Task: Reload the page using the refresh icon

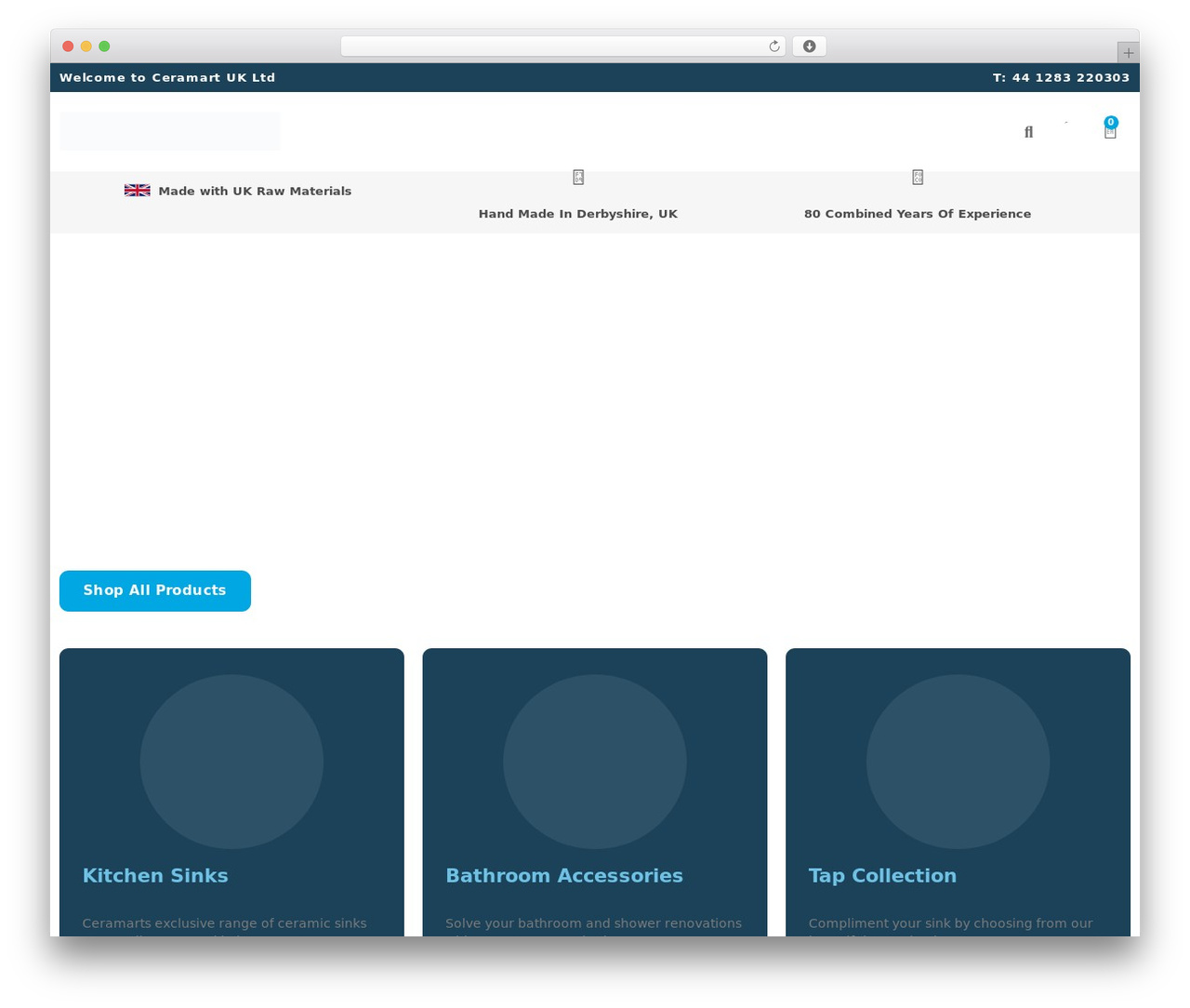Action: pyautogui.click(x=774, y=46)
